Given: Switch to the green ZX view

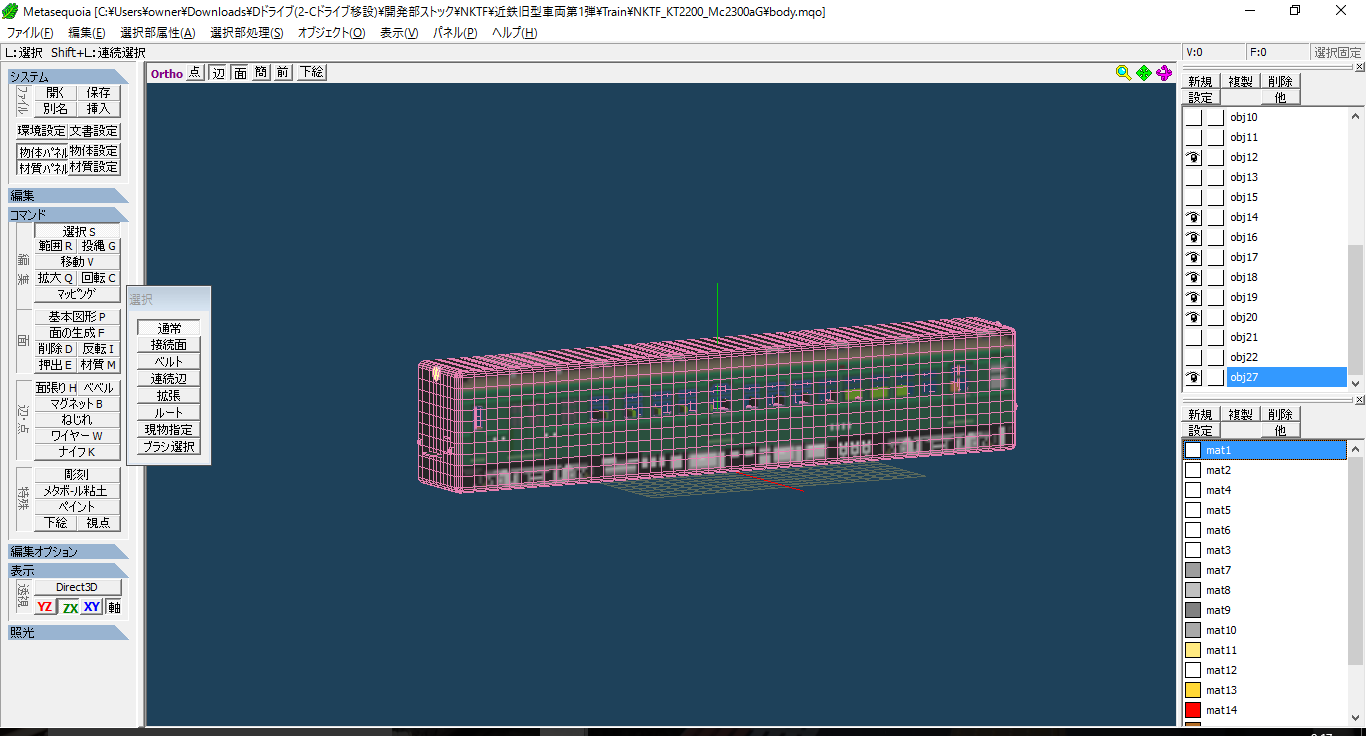Looking at the screenshot, I should pos(69,607).
